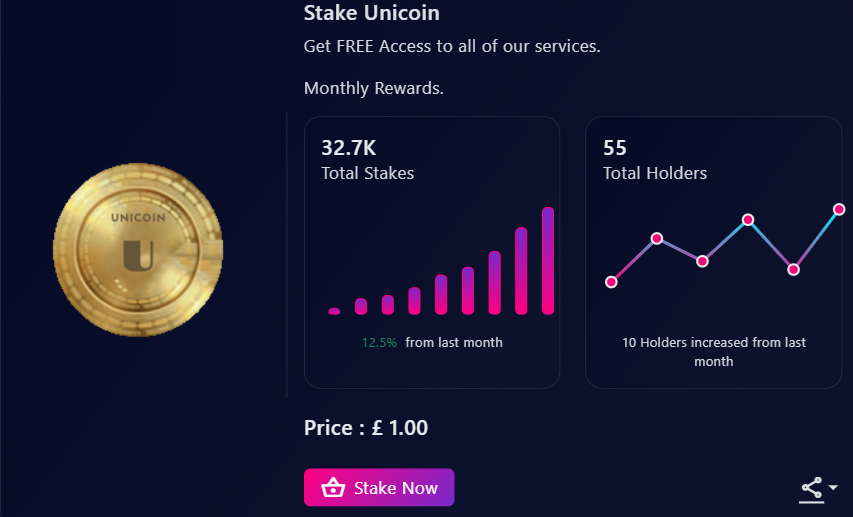Screen dimensions: 853x517
Task: Open the share icon menu
Action: [812, 488]
